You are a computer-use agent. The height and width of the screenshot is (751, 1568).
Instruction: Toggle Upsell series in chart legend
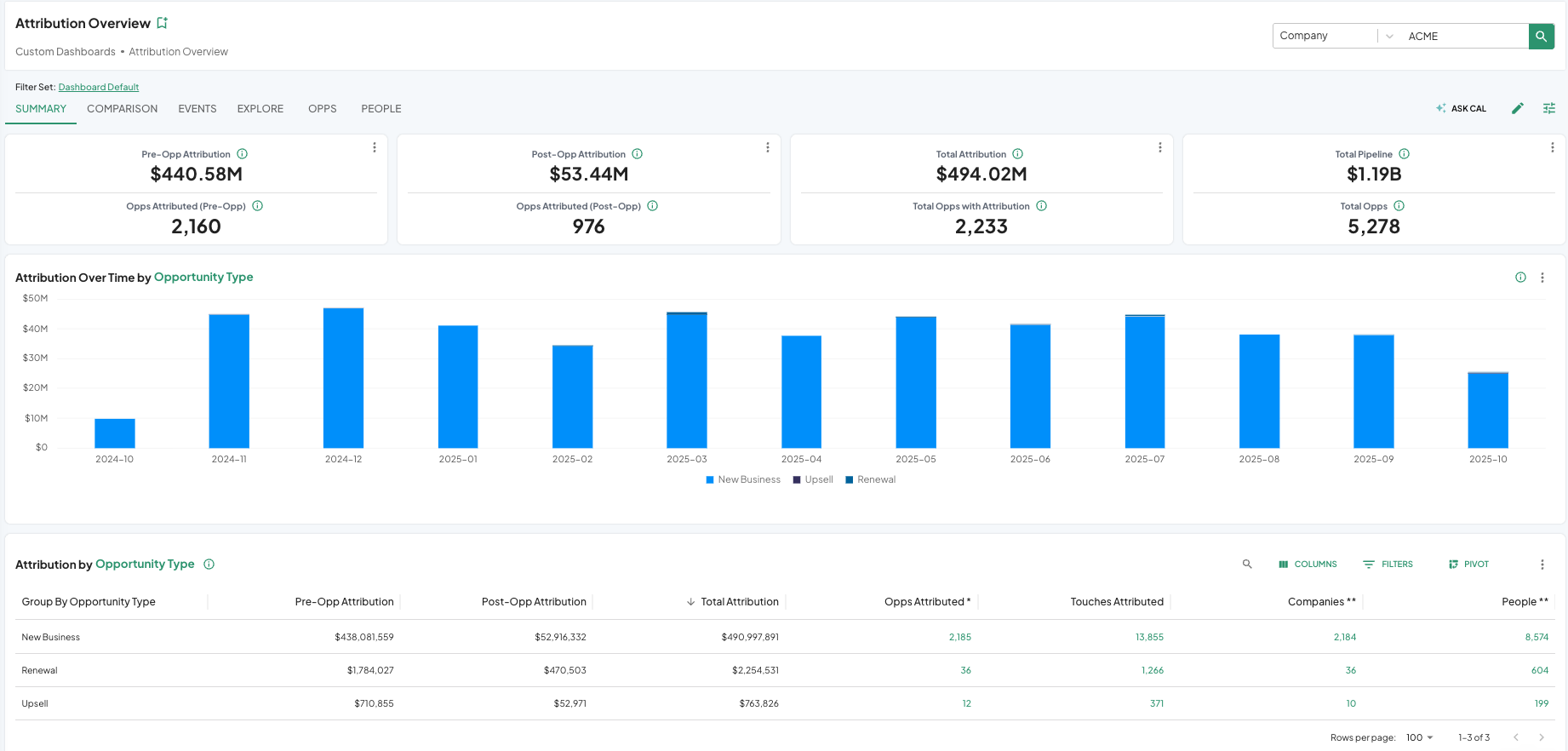coord(813,479)
